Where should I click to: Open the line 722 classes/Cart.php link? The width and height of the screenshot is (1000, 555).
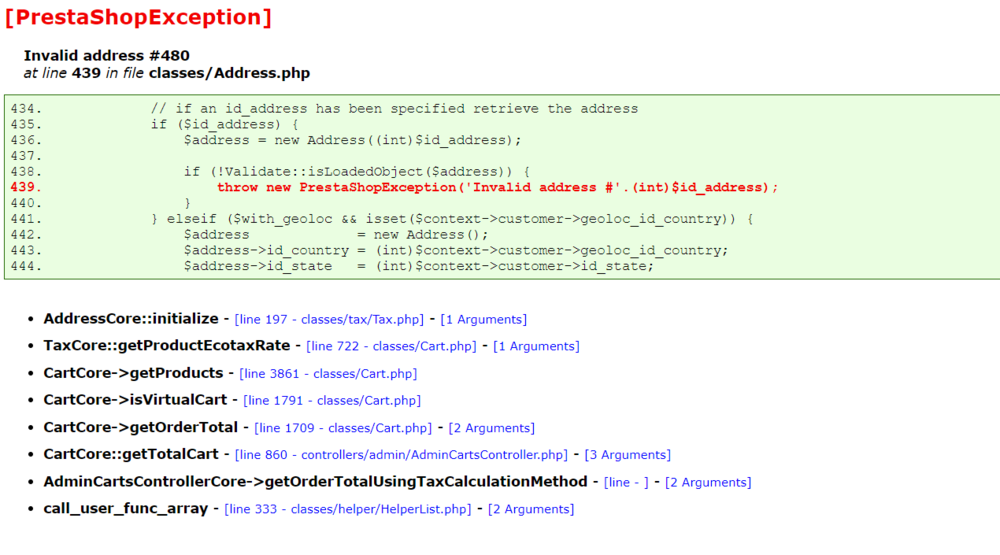[392, 346]
